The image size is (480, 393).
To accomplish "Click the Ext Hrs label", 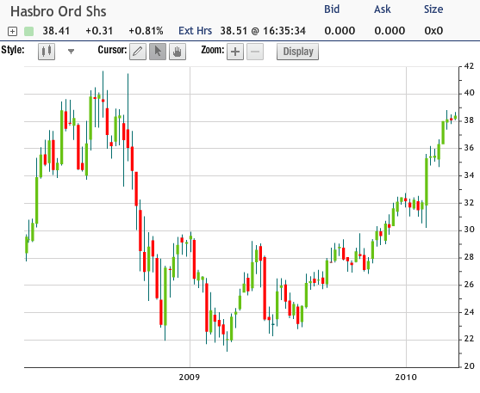I will click(x=195, y=31).
